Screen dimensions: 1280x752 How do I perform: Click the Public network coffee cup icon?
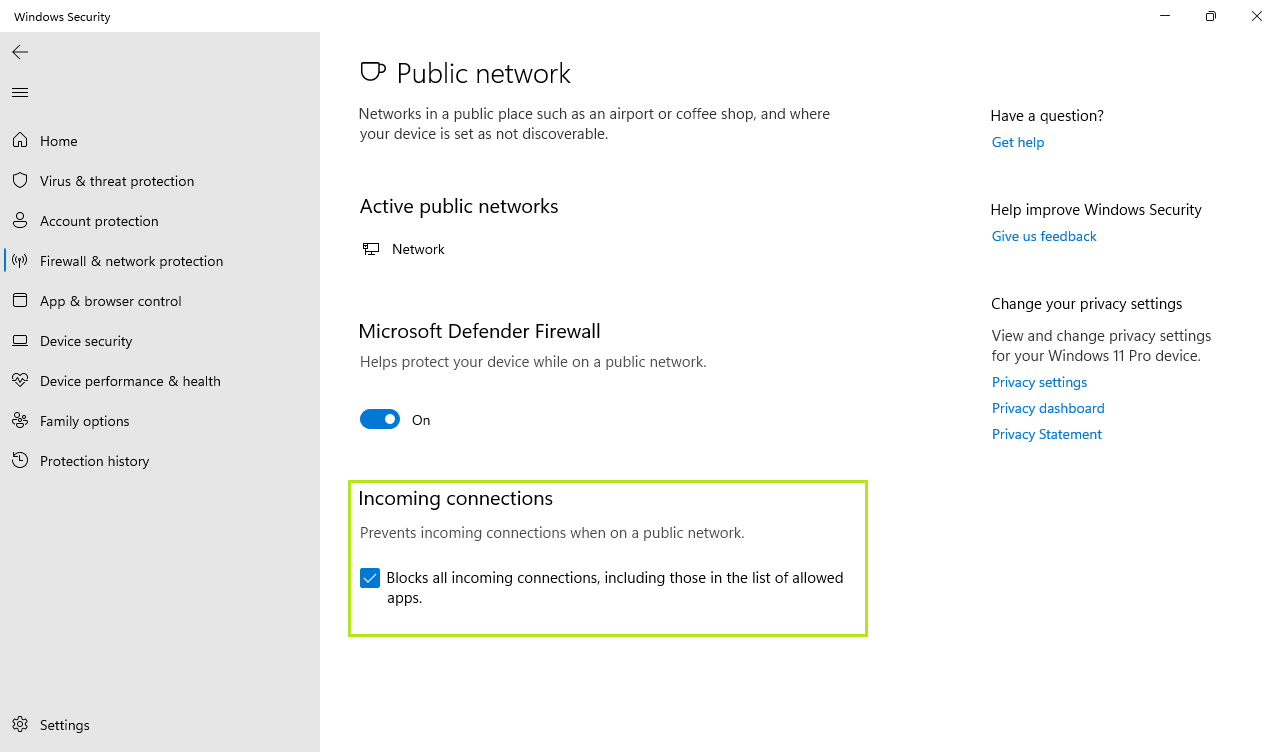coord(372,72)
